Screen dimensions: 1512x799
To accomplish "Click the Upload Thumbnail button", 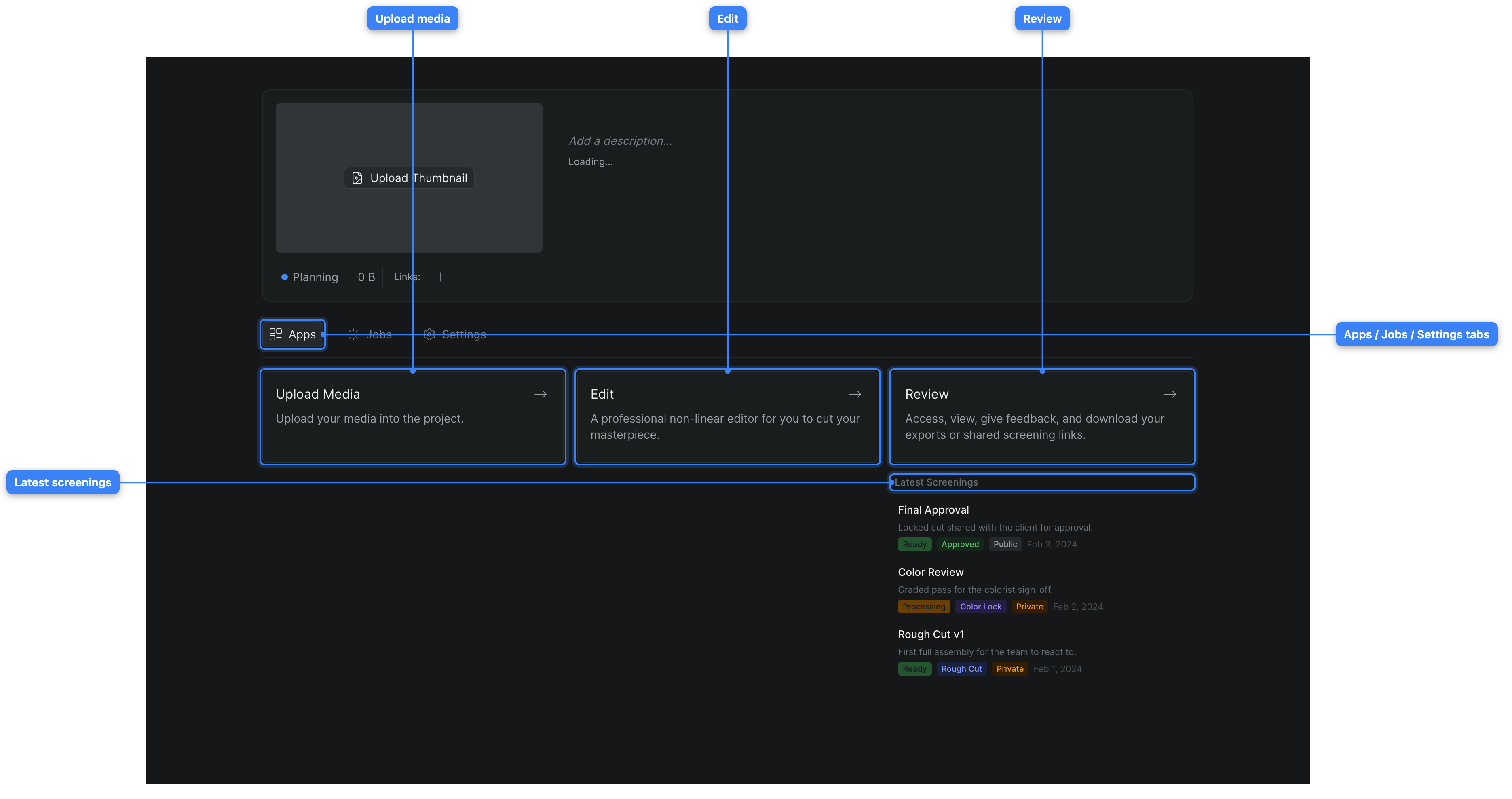I will click(408, 178).
